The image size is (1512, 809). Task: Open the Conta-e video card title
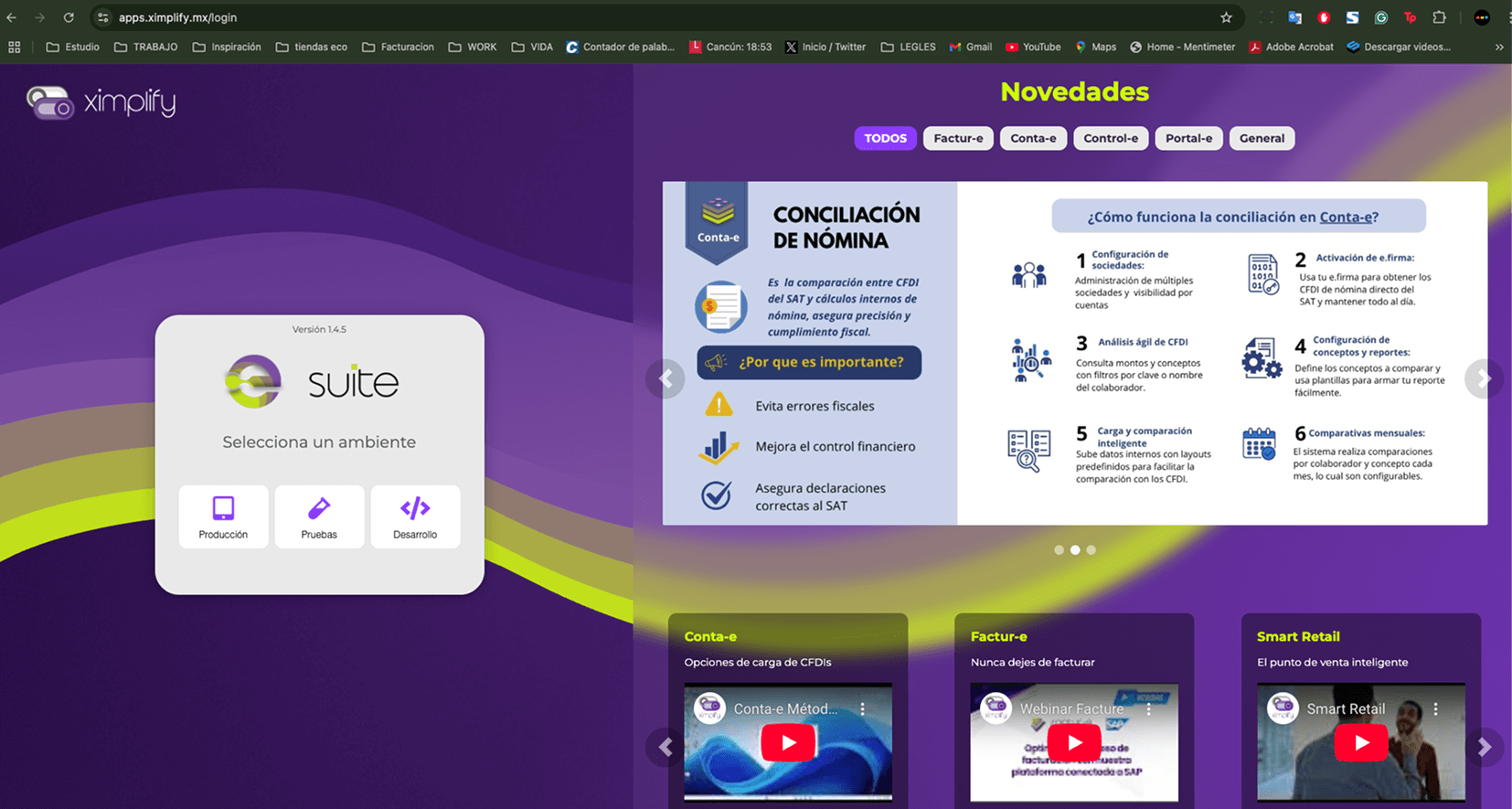click(710, 636)
